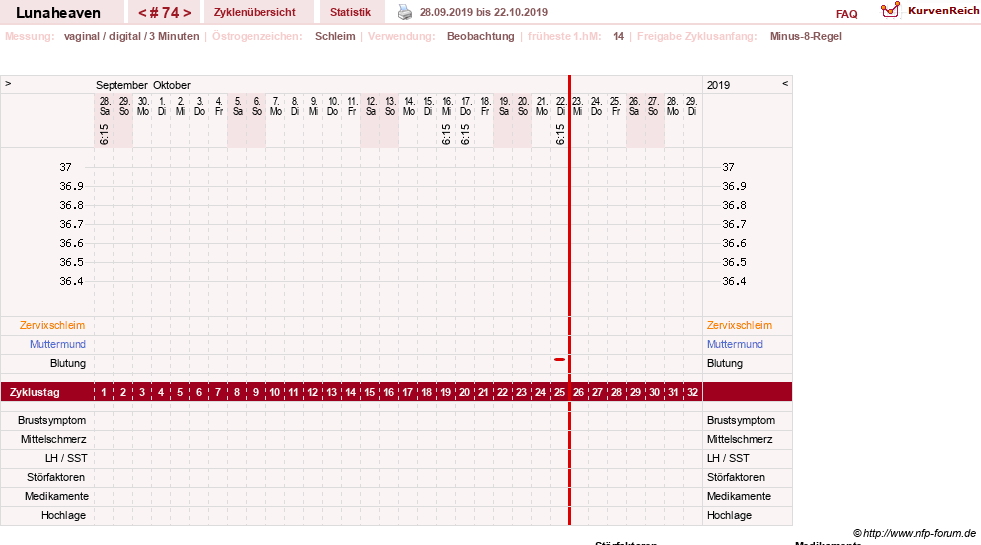Click the right Zervixschleim label
This screenshot has width=981, height=545.
pos(740,325)
